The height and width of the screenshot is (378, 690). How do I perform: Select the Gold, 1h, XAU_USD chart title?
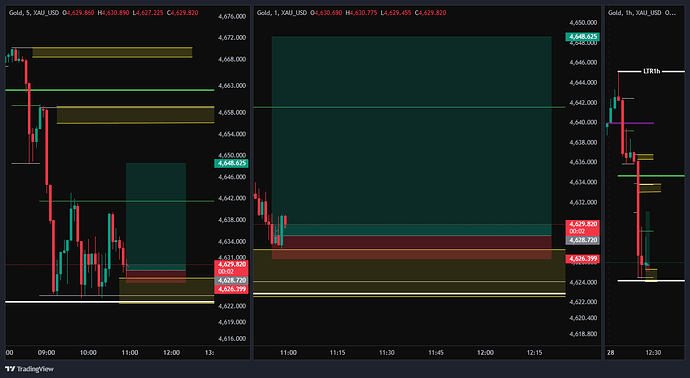point(635,13)
